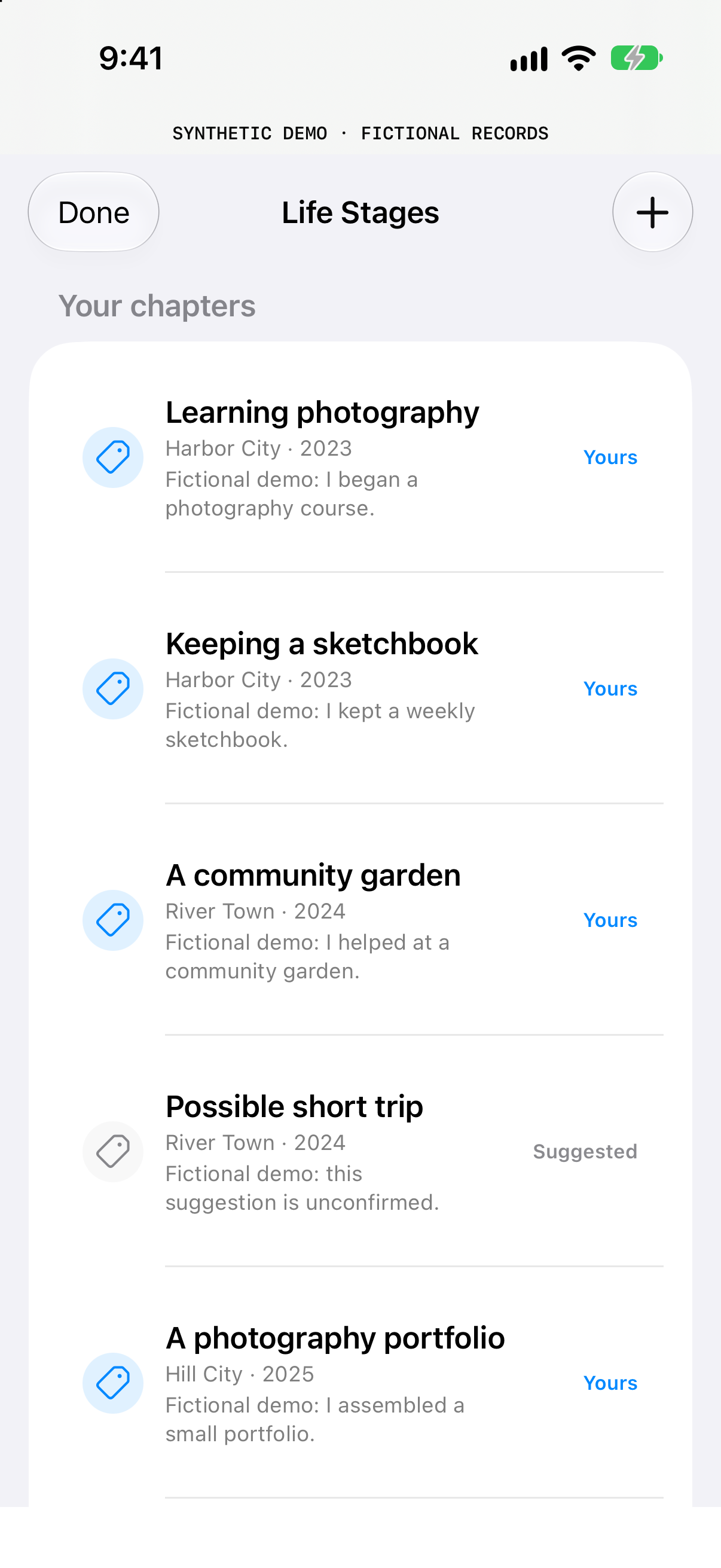
Task: Tap the Done button
Action: (x=94, y=212)
